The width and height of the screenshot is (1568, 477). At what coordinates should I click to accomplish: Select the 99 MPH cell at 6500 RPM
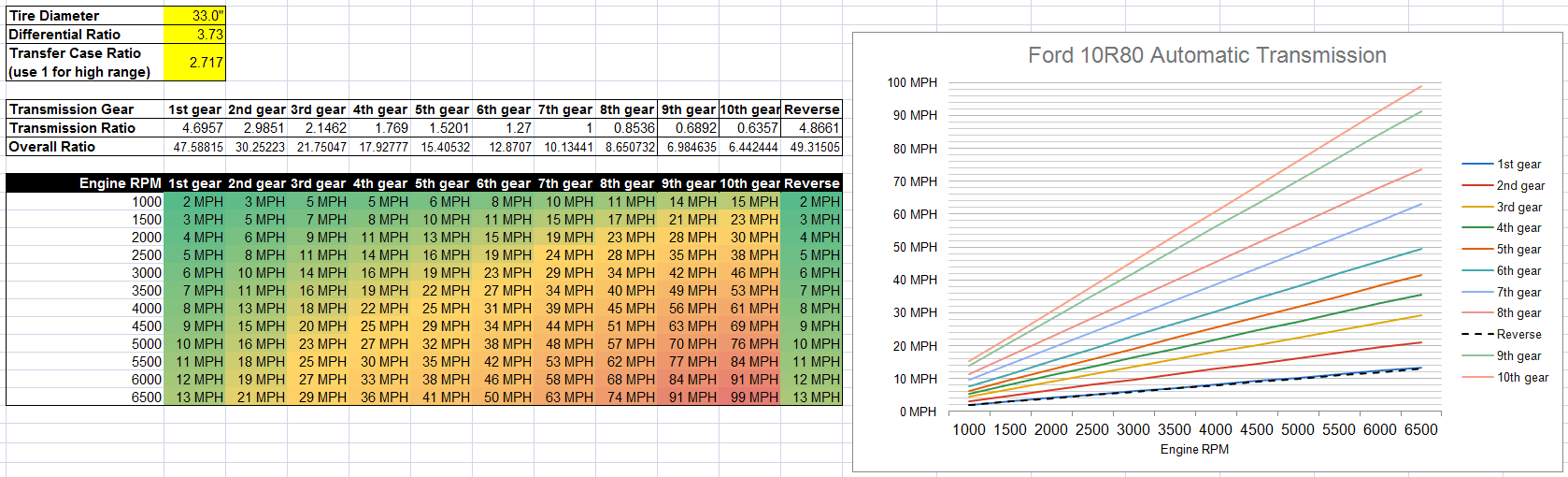click(x=749, y=397)
